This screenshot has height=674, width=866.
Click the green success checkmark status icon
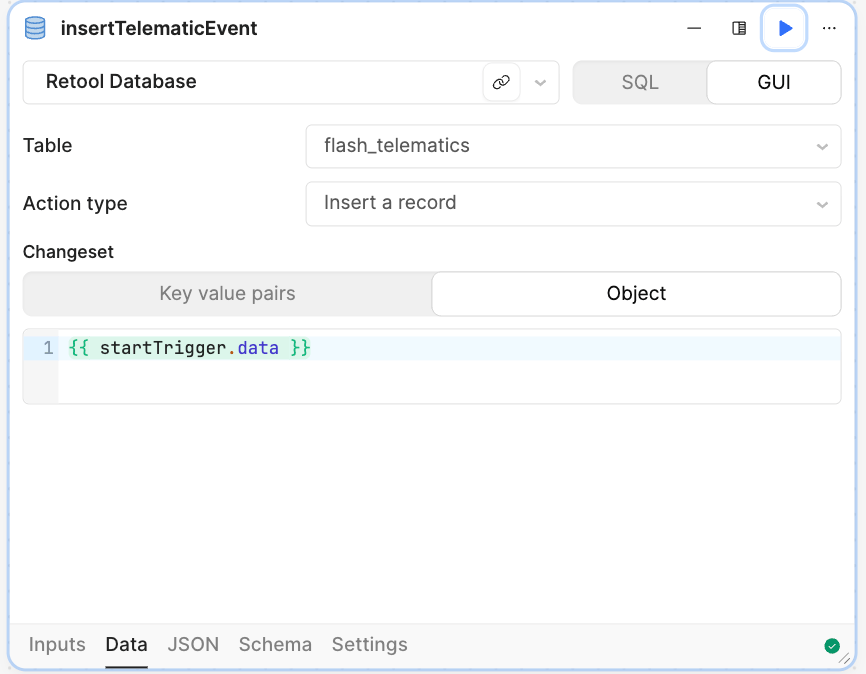coord(832,646)
